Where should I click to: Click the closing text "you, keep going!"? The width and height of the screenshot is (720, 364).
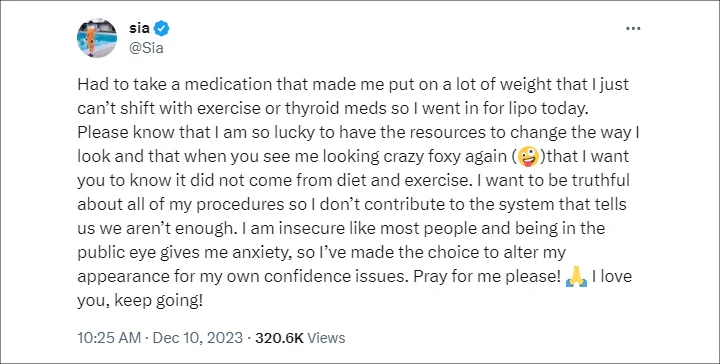point(140,301)
